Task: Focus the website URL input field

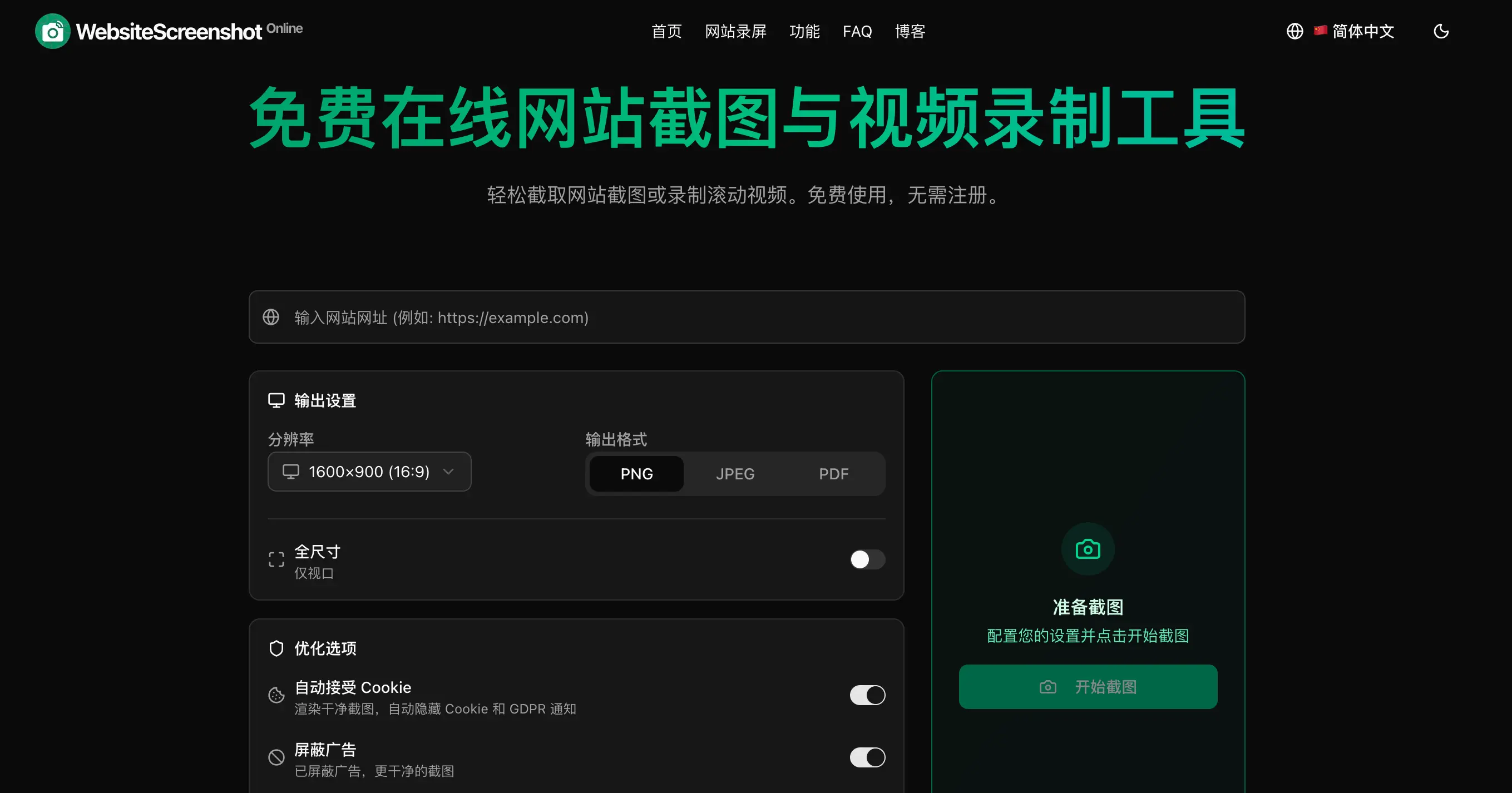Action: (x=747, y=317)
